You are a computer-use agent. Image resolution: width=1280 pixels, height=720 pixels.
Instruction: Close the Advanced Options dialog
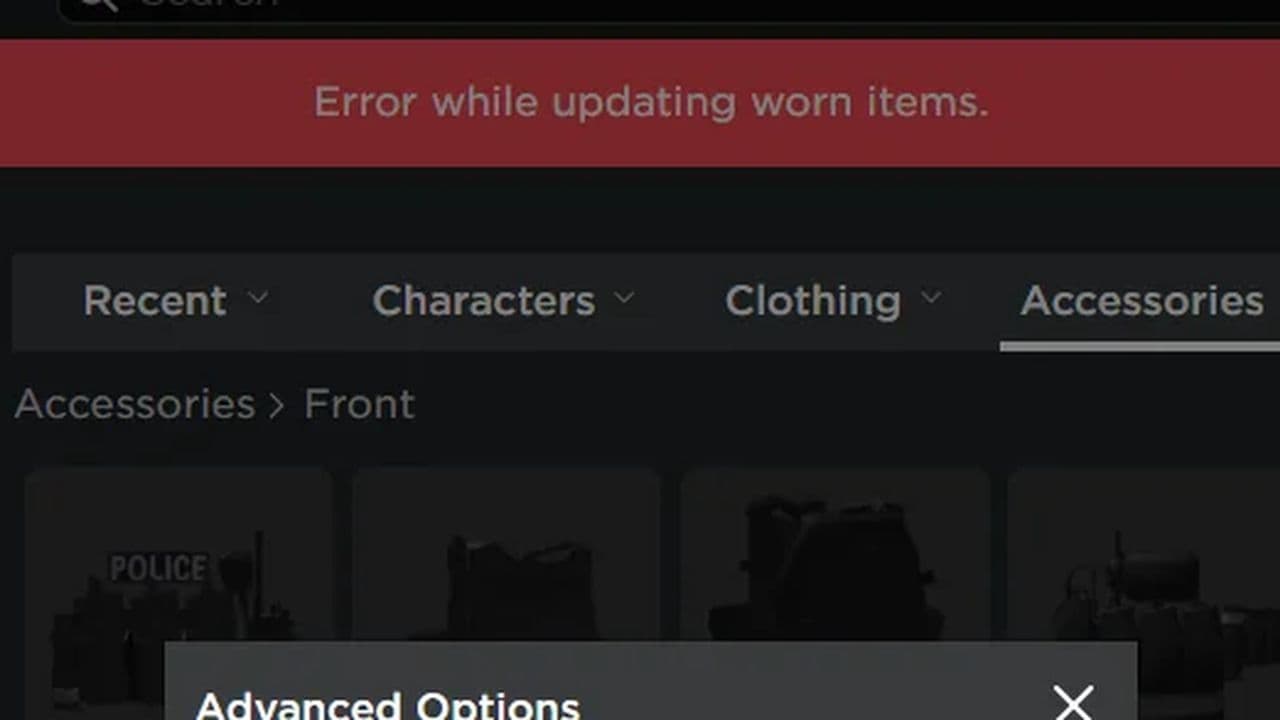(x=1074, y=703)
